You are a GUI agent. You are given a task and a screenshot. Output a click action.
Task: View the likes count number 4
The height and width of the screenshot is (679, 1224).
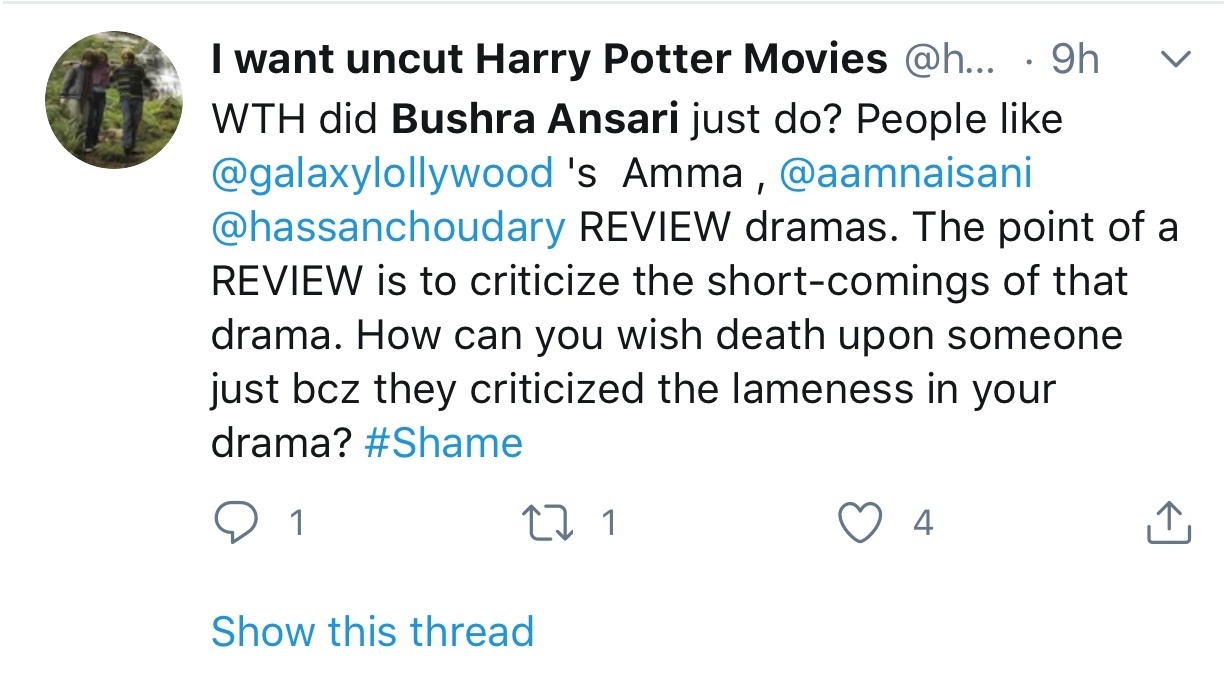tap(923, 523)
